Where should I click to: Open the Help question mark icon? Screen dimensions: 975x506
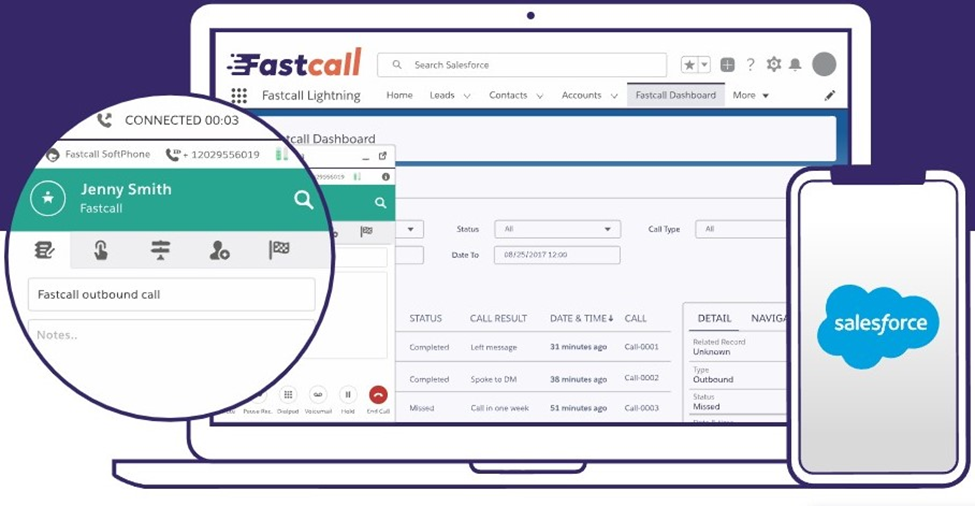(x=751, y=64)
